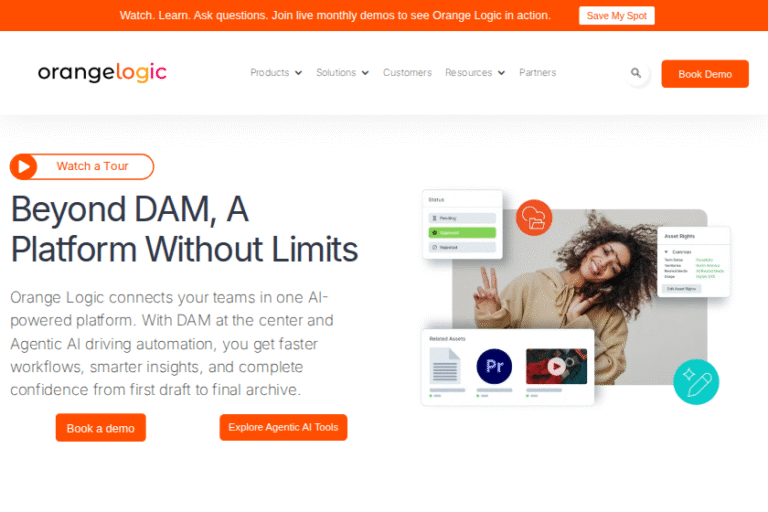The width and height of the screenshot is (768, 512).
Task: Click the play icon beside Watch a Tour
Action: point(23,167)
